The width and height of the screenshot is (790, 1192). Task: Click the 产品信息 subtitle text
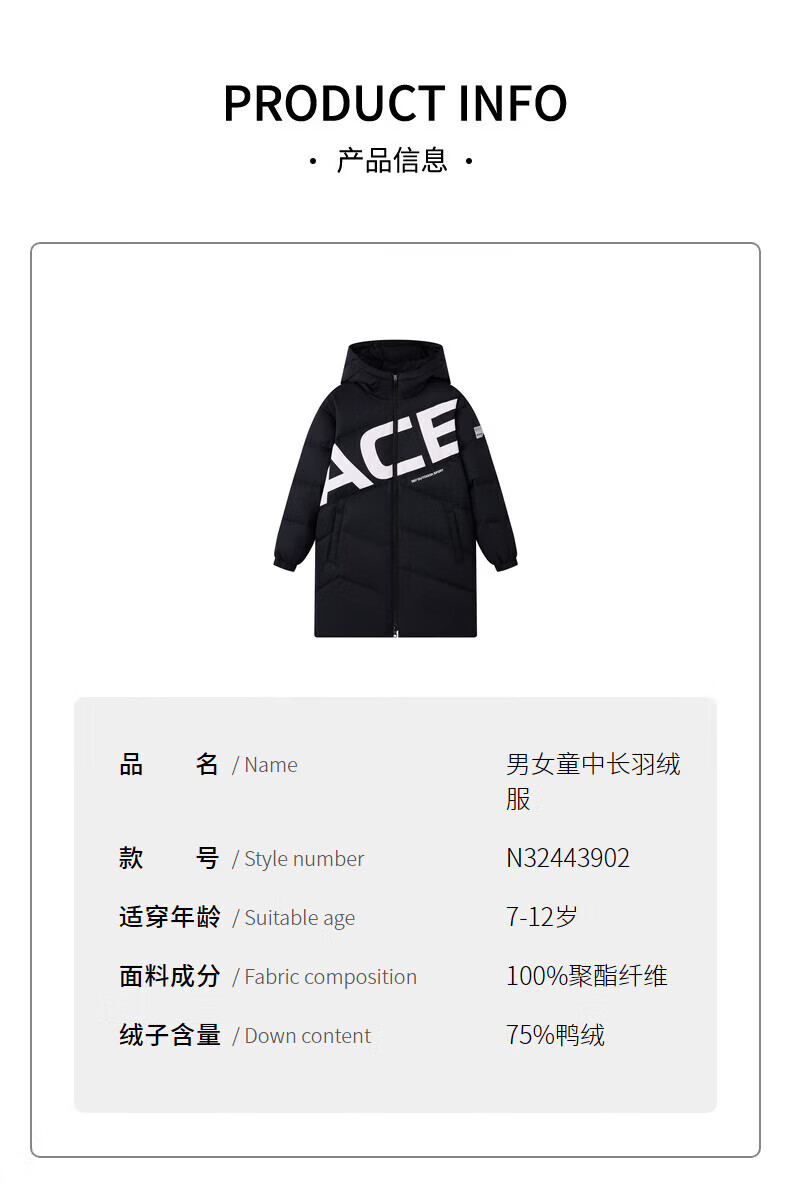pyautogui.click(x=392, y=160)
